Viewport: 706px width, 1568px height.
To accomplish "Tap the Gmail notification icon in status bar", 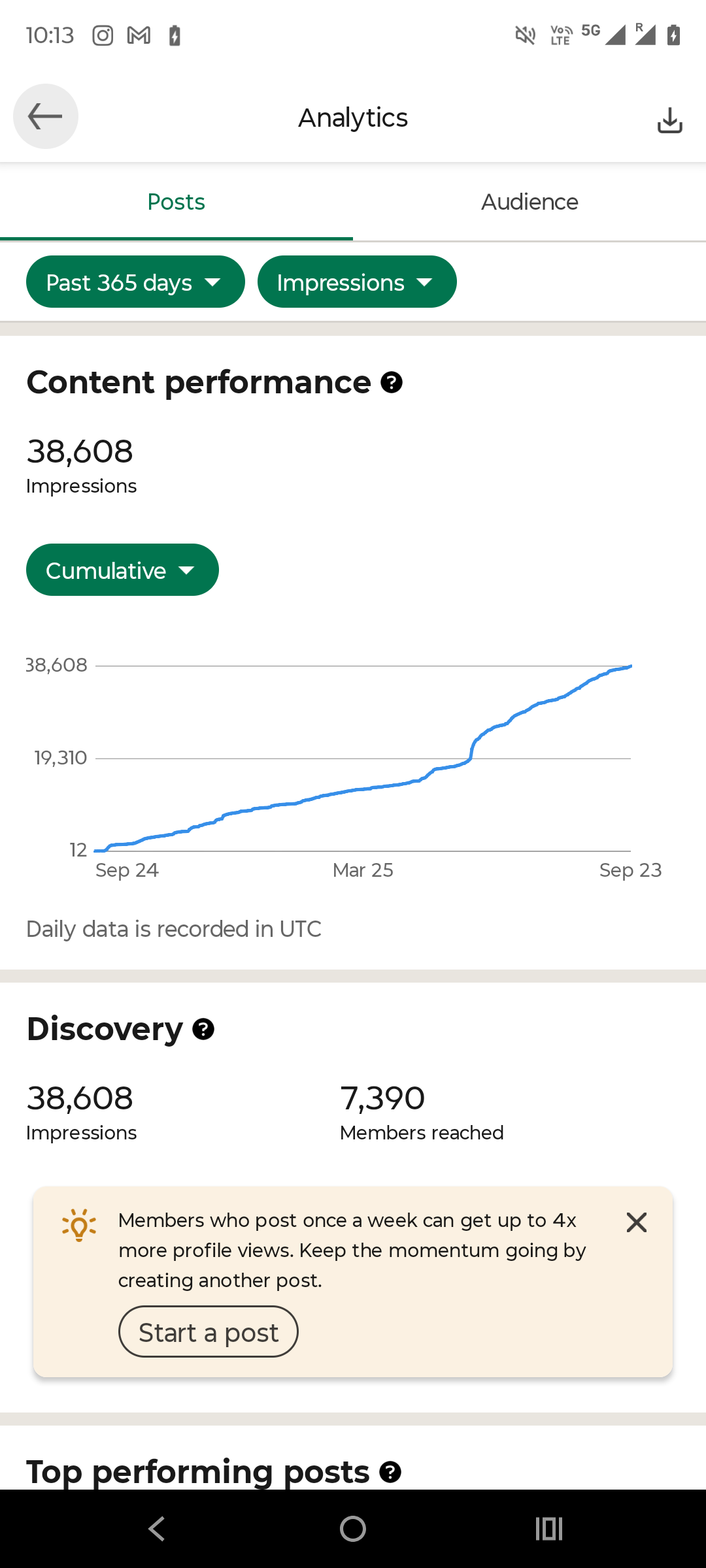I will tap(139, 35).
